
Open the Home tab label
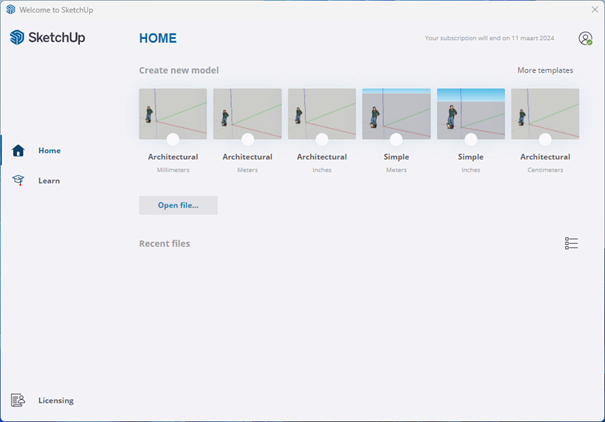pos(49,151)
